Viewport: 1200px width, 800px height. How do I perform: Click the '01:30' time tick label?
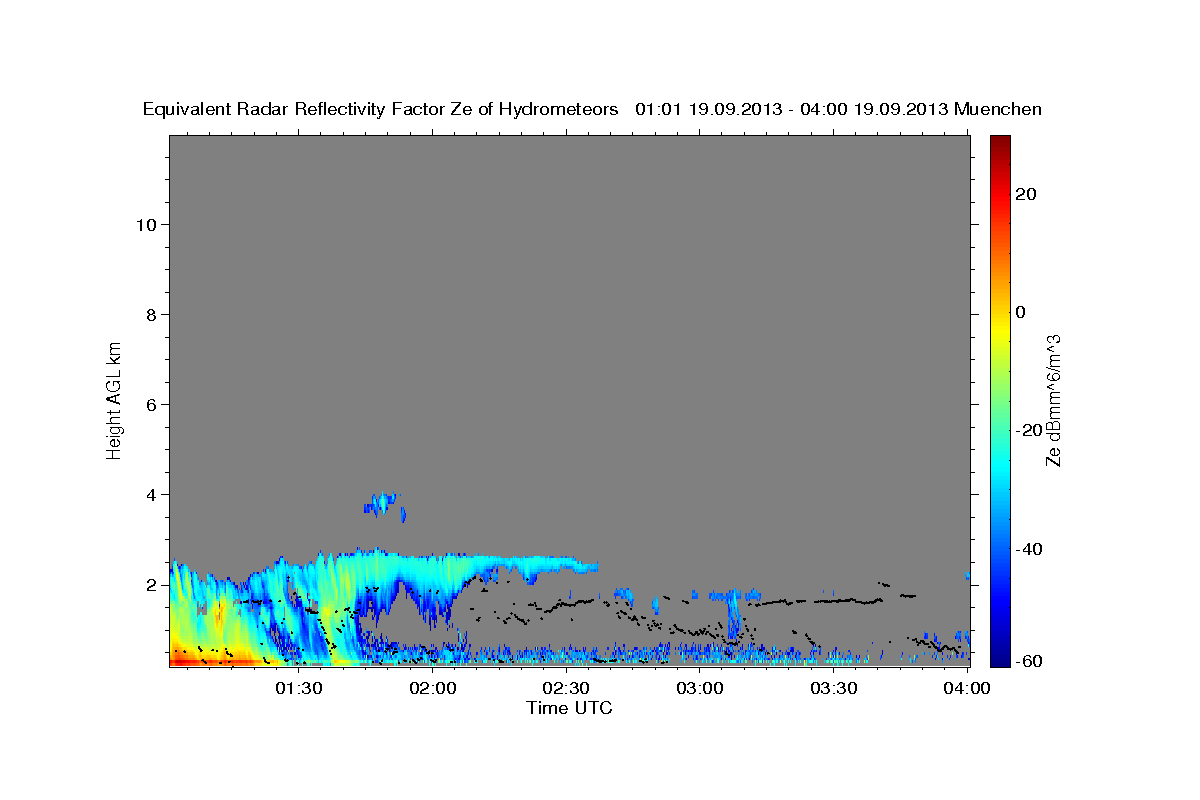click(298, 689)
